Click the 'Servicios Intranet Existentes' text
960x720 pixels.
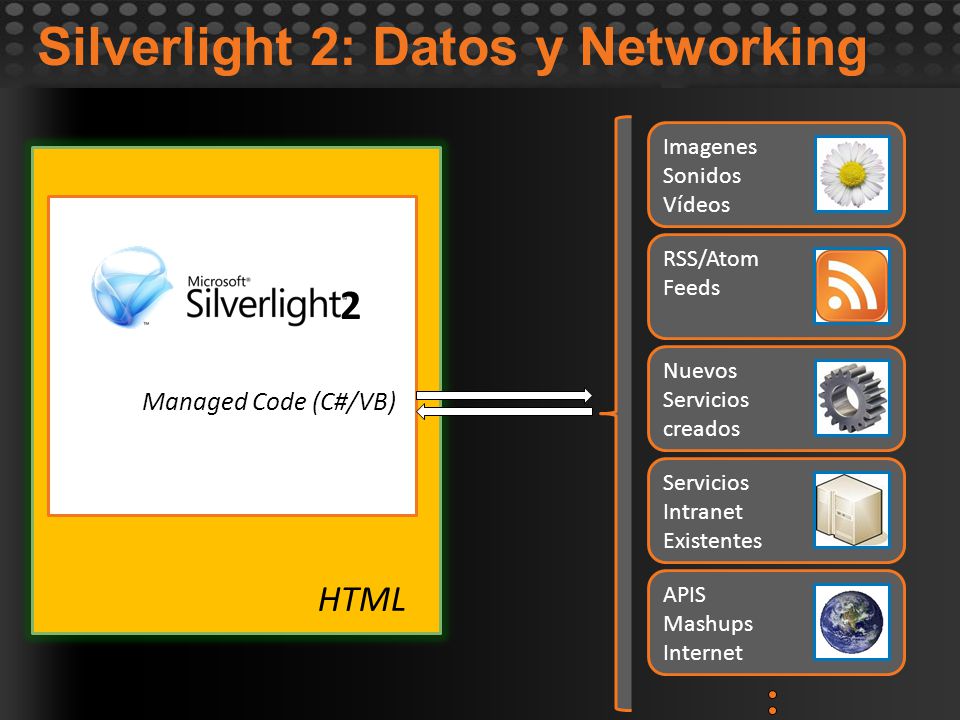coord(713,512)
